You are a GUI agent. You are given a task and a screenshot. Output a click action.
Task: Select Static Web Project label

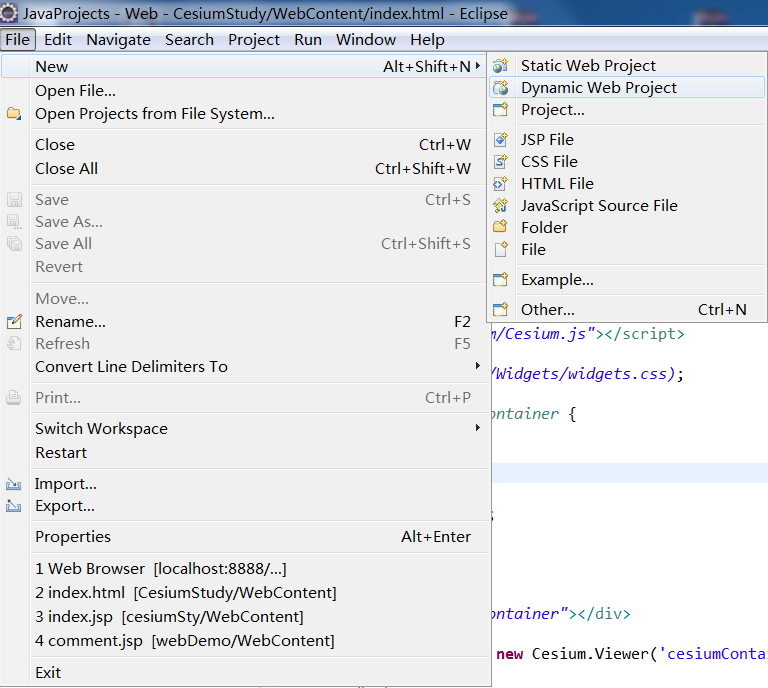(588, 66)
